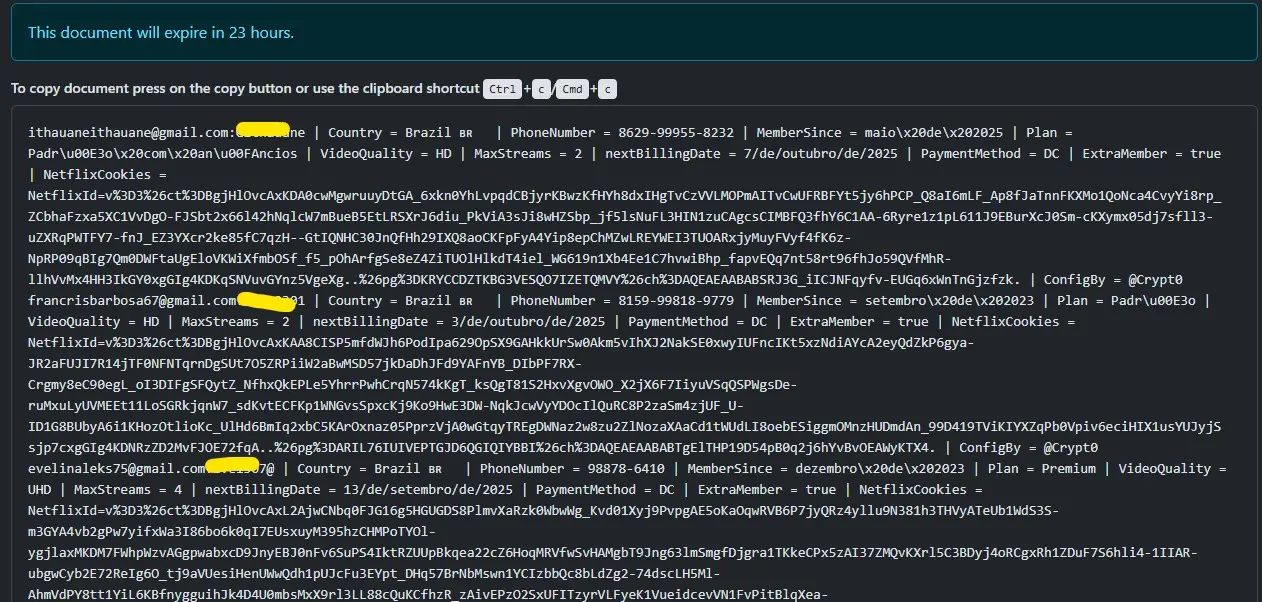Click the c key badge following Ctrl
Screen dimensions: 1262x602
click(x=539, y=89)
